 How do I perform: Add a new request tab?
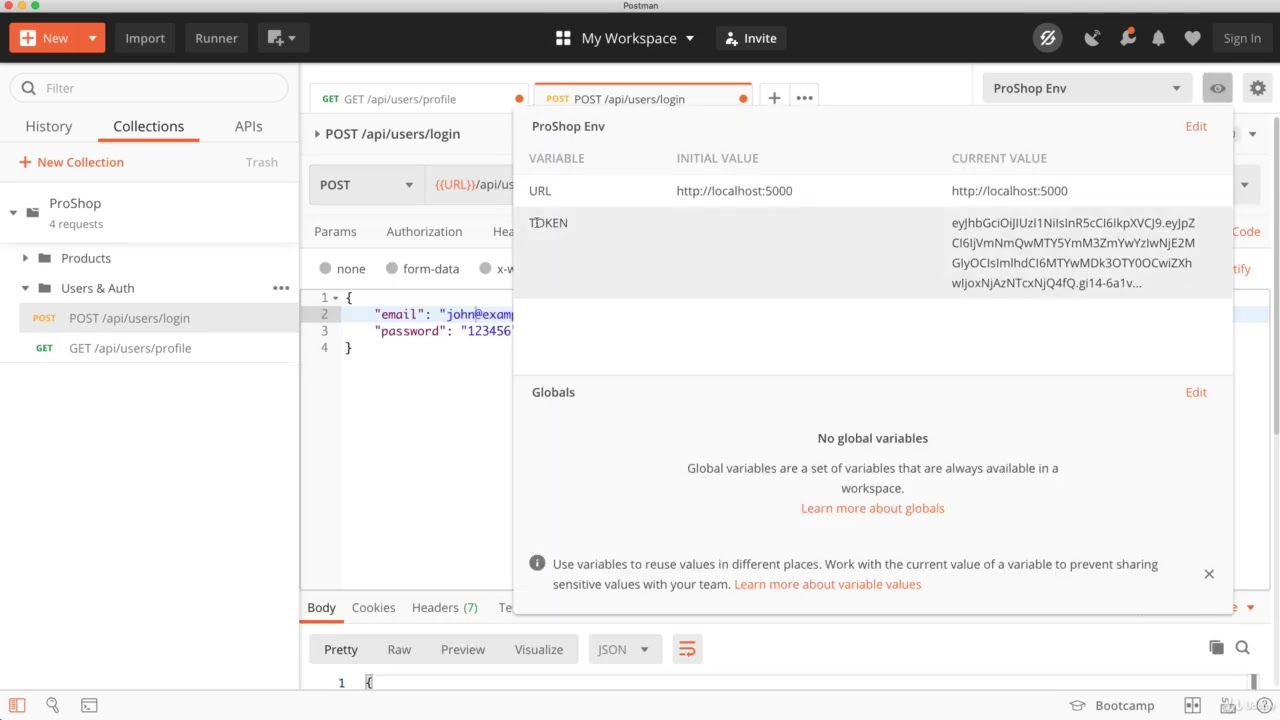[x=774, y=98]
